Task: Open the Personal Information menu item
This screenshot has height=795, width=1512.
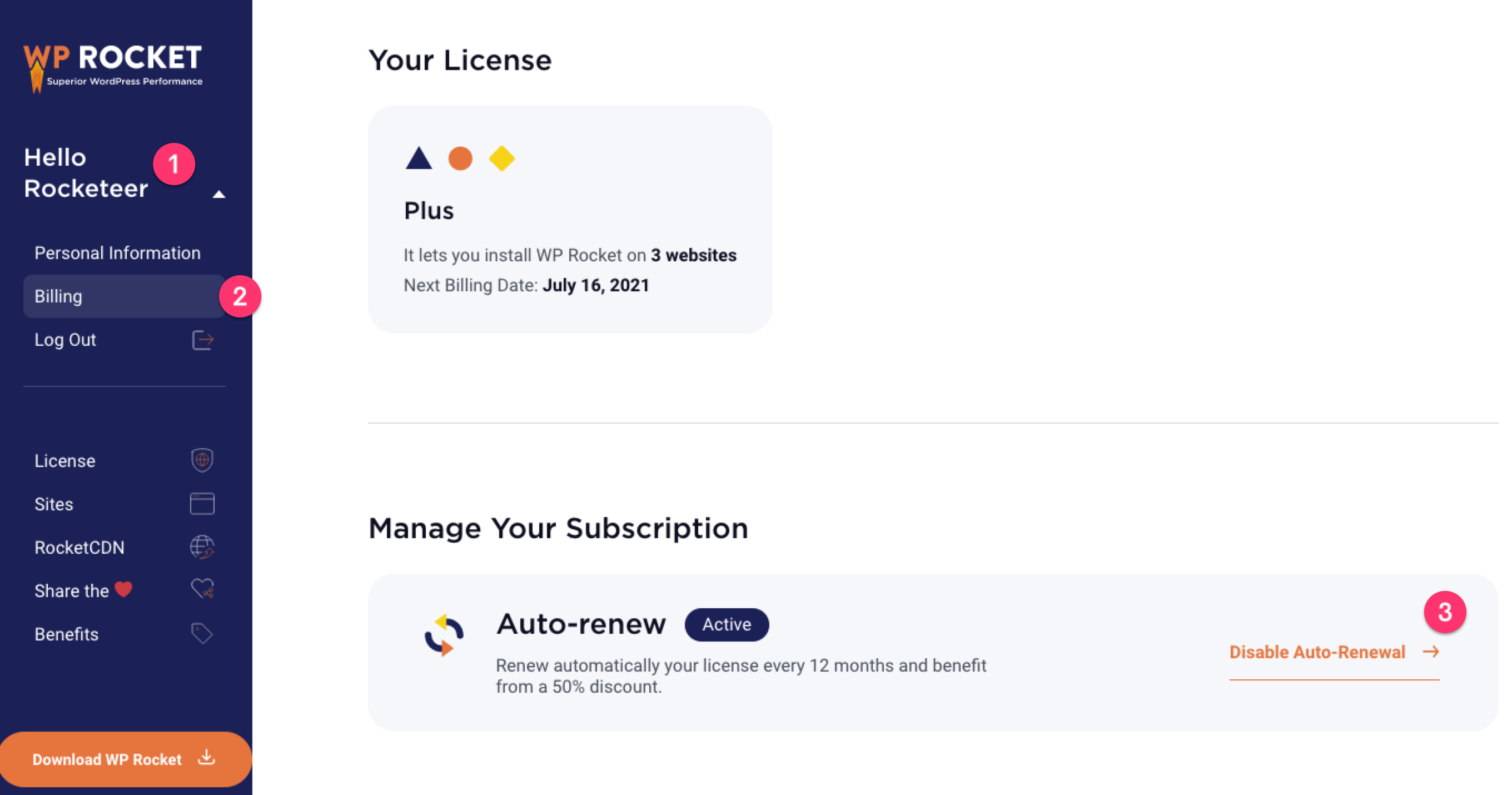Action: (x=117, y=252)
